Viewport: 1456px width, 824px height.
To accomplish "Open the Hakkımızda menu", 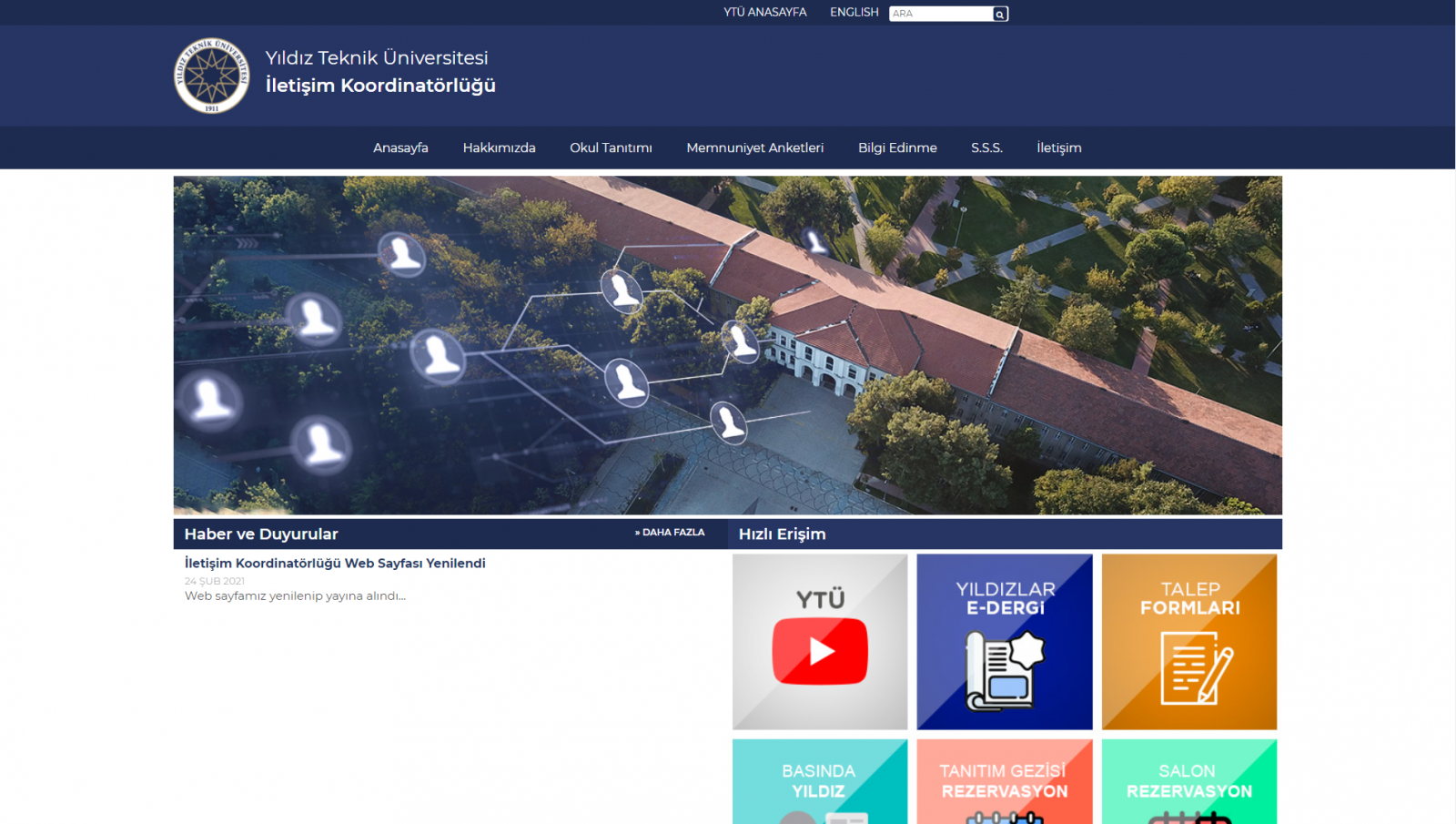I will (x=499, y=148).
